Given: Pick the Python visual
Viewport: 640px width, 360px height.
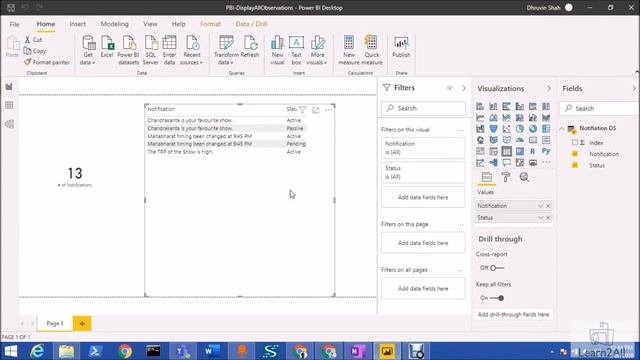Looking at the screenshot, I should pos(546,151).
